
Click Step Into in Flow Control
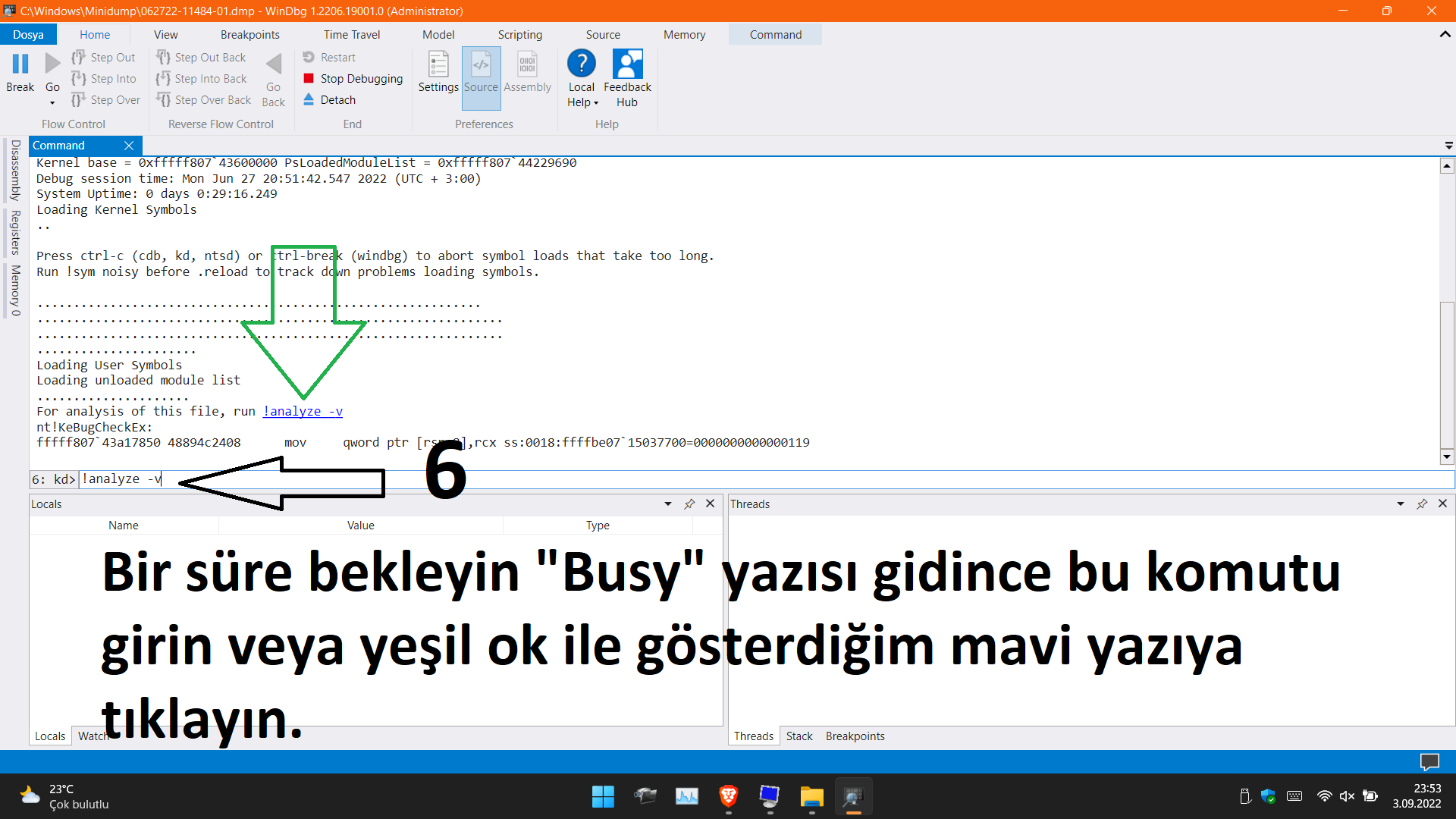point(104,79)
